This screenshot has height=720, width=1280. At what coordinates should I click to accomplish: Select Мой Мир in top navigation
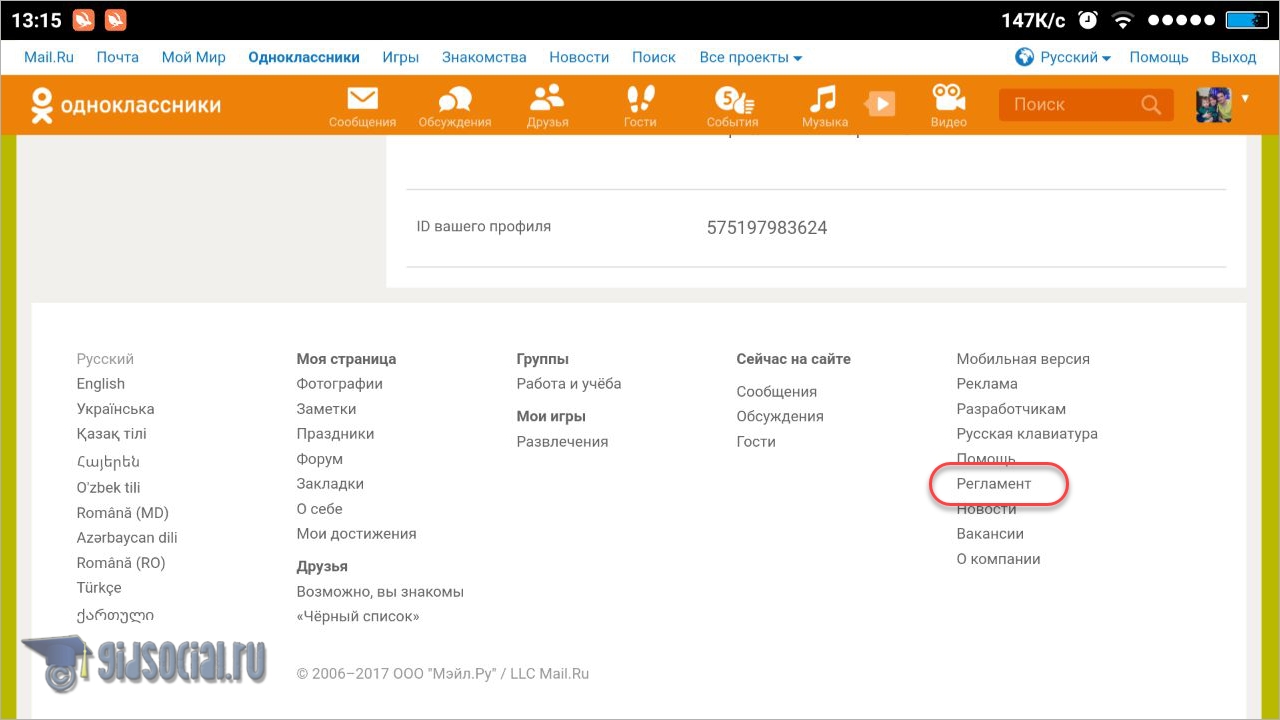tap(194, 57)
